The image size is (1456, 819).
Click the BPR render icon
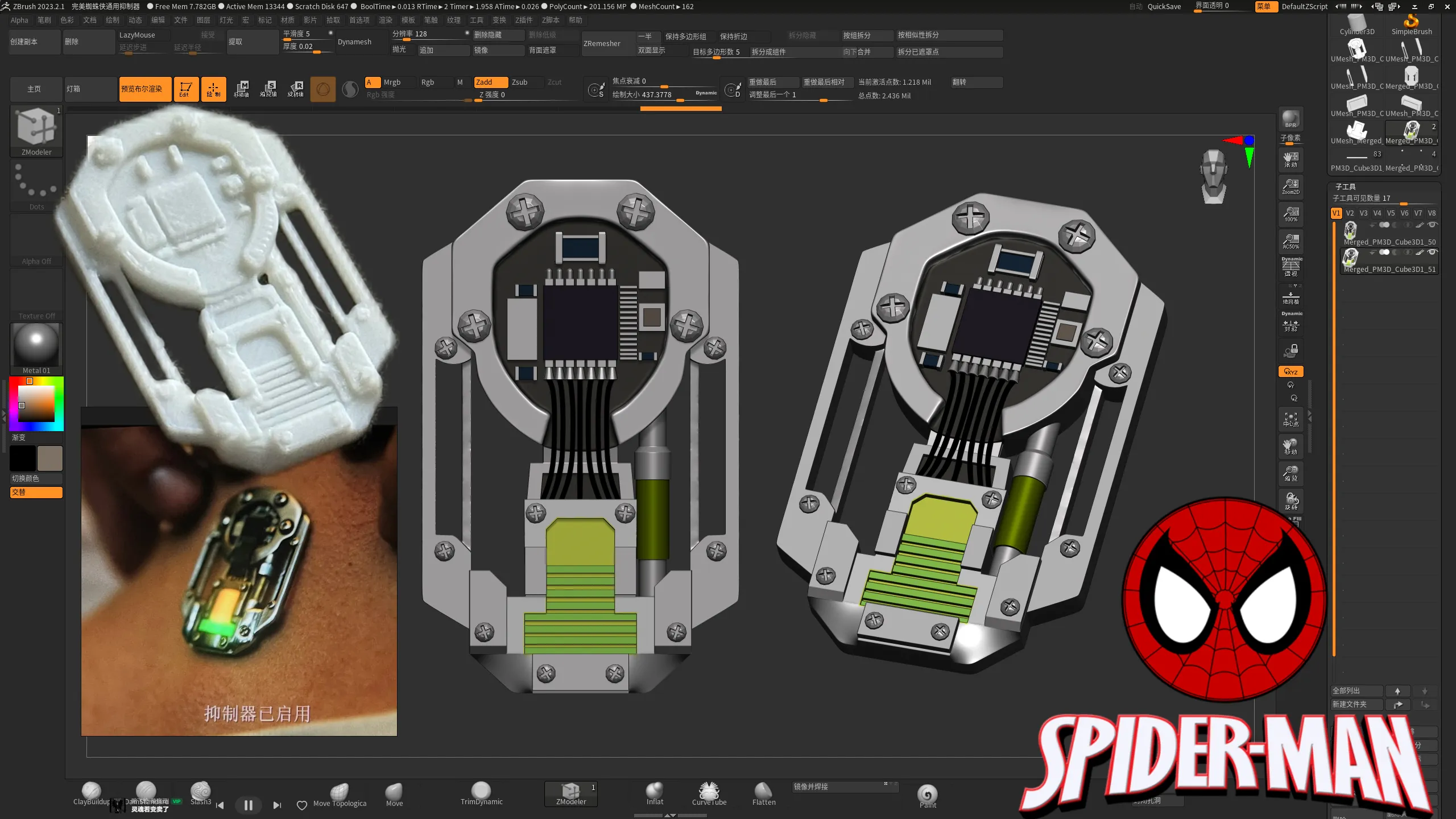(x=1291, y=119)
